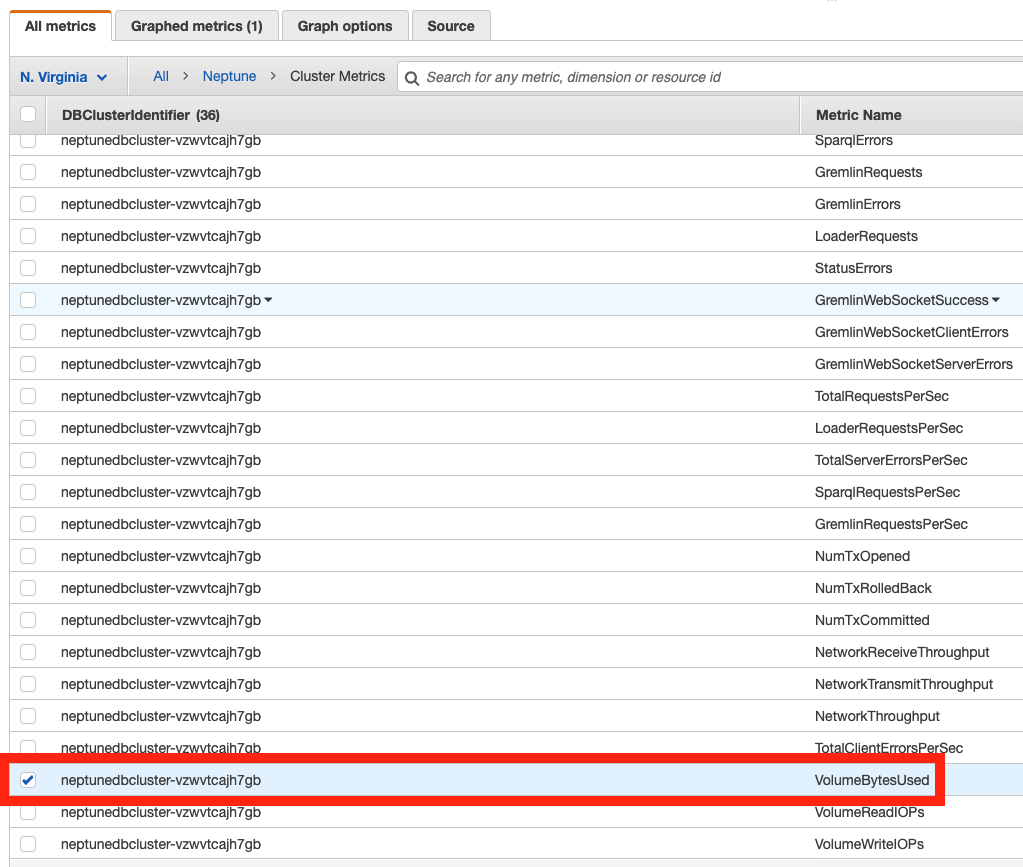Uncheck the VolumeBytesUsed metric checkbox
Screen dimensions: 1023x867
pos(28,780)
